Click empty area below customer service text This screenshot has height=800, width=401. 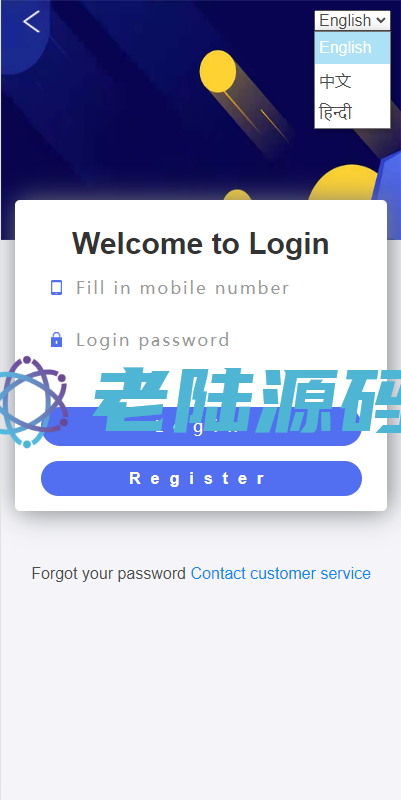click(x=200, y=689)
